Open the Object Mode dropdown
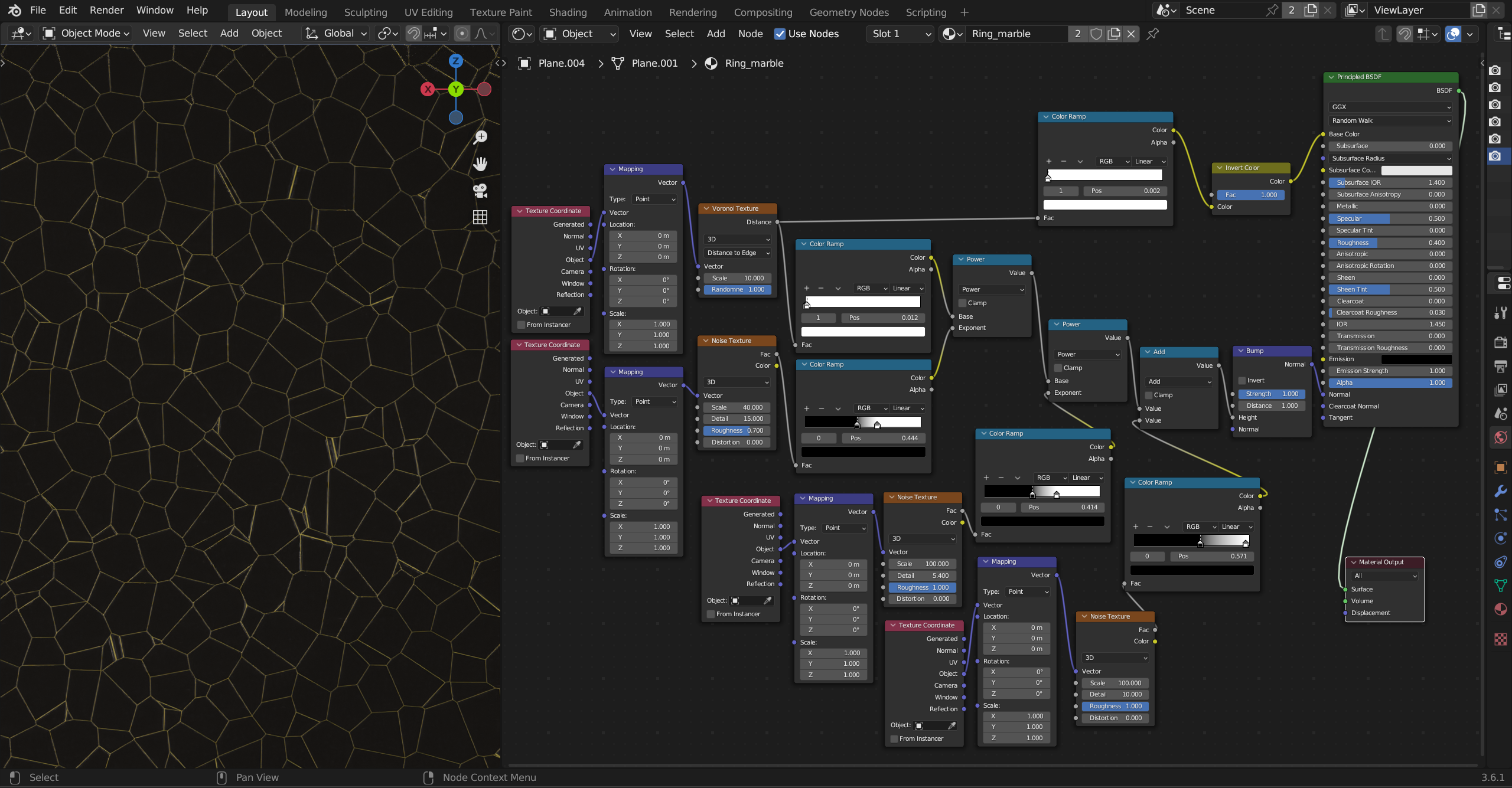 86,34
